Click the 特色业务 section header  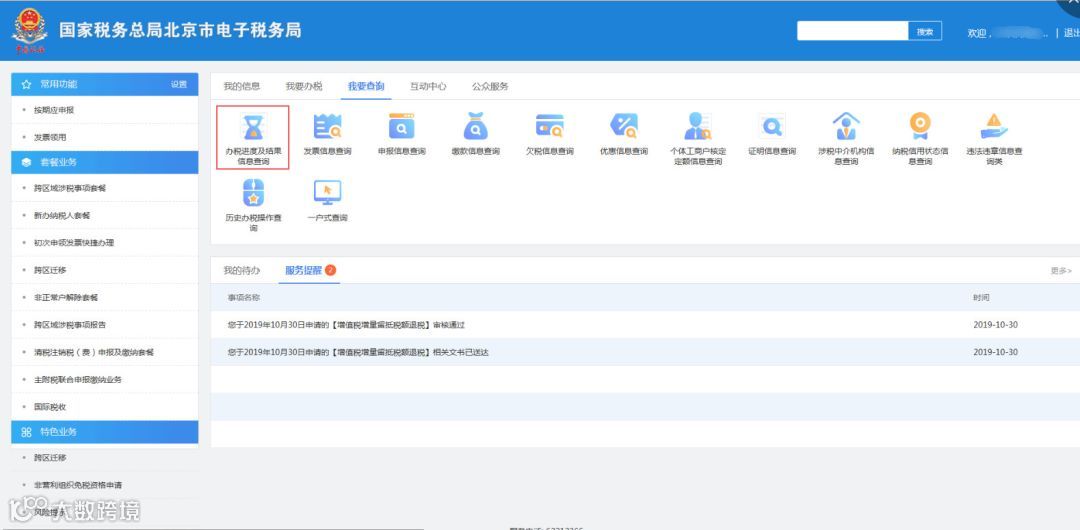point(105,432)
